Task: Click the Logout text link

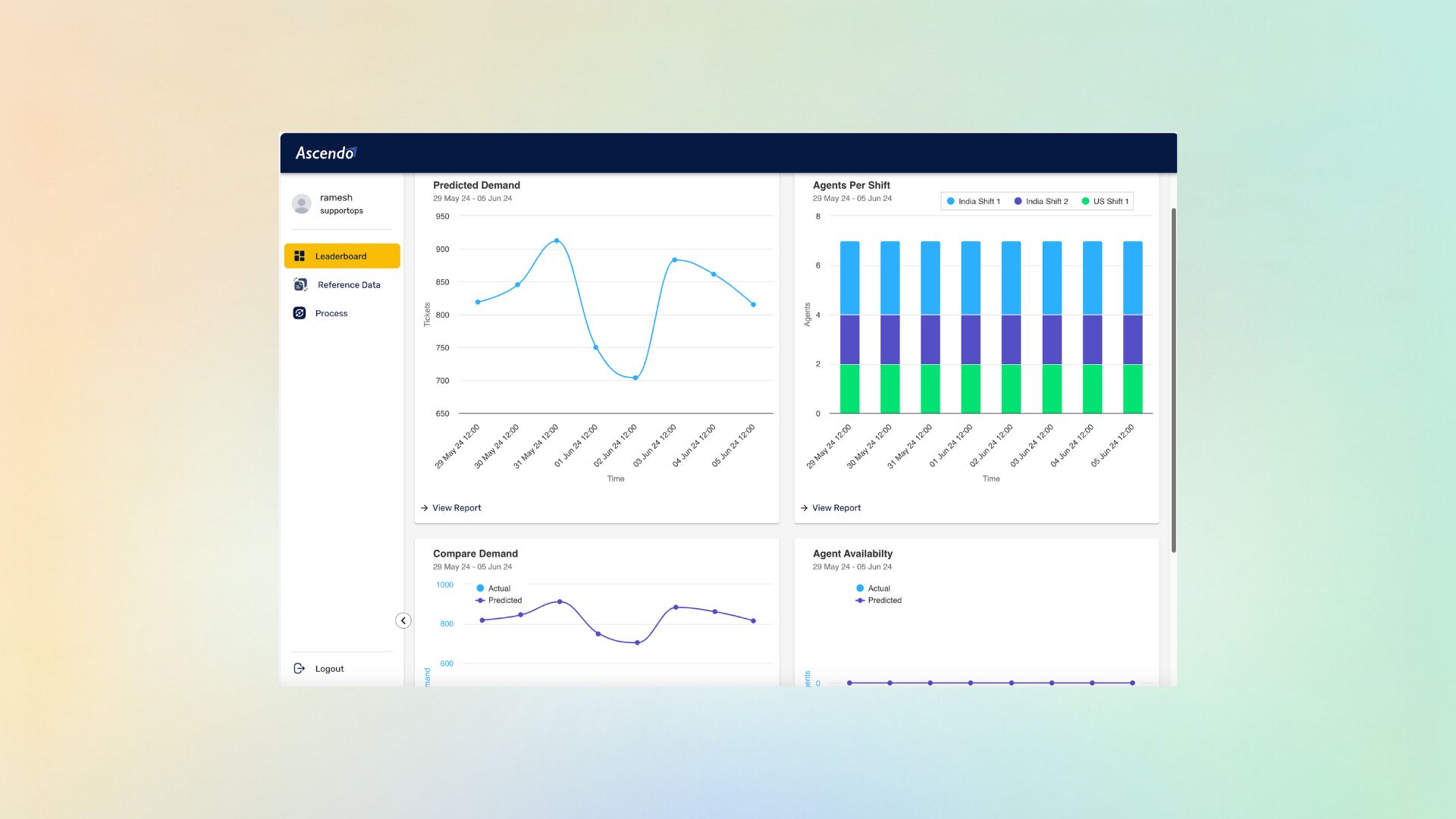Action: tap(329, 669)
